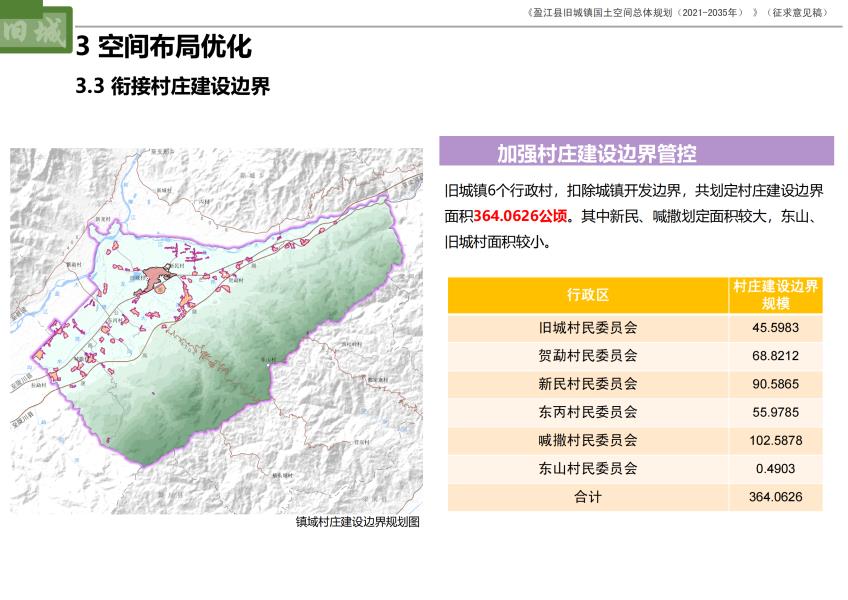The image size is (848, 600).
Task: Select the 东丙村民委员会 cell
Action: click(587, 411)
